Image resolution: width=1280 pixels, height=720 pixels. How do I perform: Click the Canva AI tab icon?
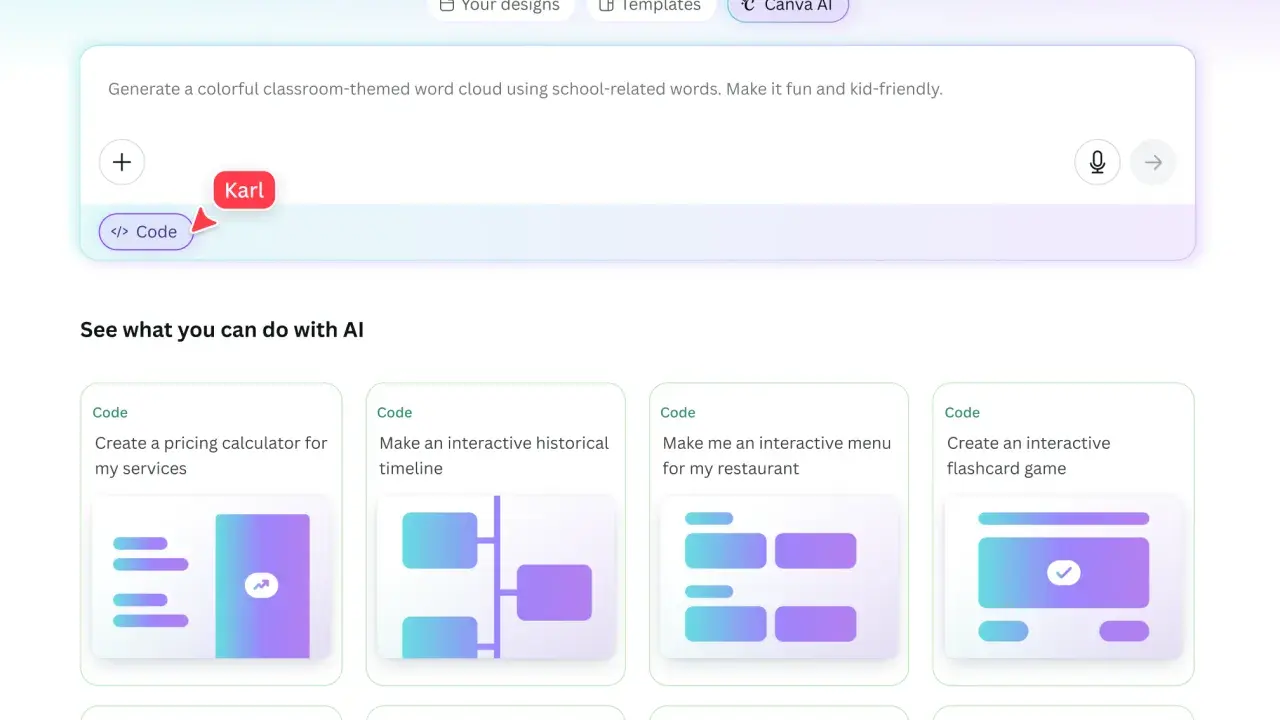click(x=748, y=6)
